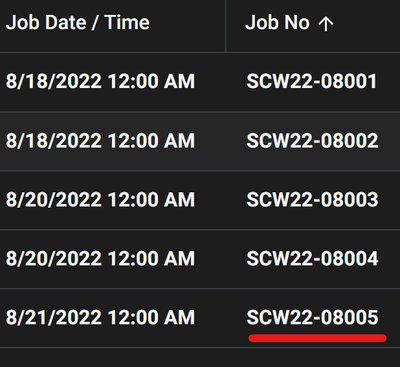
Task: Click the 'Job No' header text
Action: click(x=278, y=23)
